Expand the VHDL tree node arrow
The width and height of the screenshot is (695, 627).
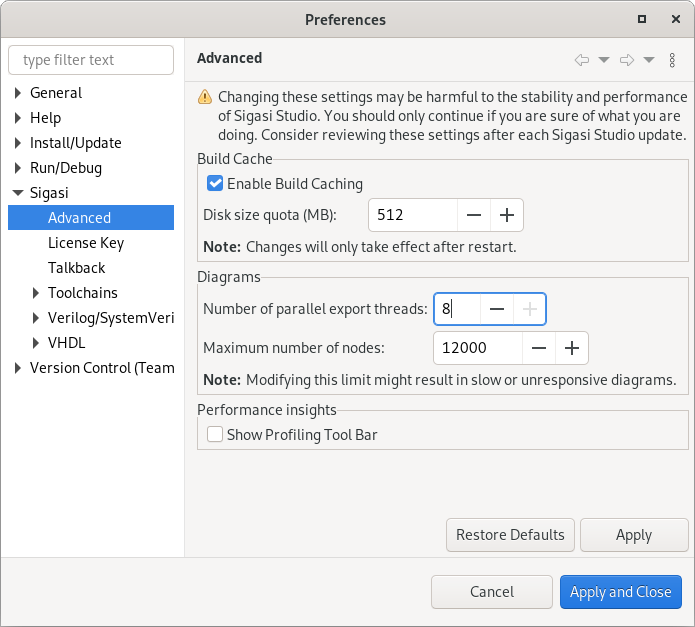coord(36,343)
